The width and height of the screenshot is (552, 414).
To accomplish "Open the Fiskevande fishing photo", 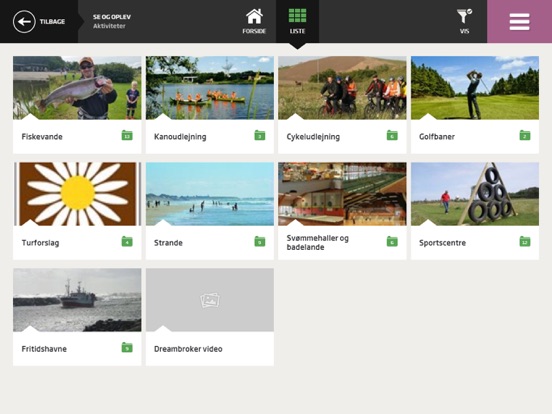I will point(77,88).
